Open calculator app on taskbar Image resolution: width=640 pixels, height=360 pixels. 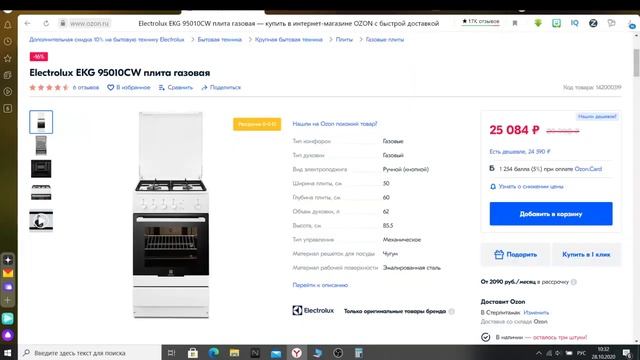359,353
